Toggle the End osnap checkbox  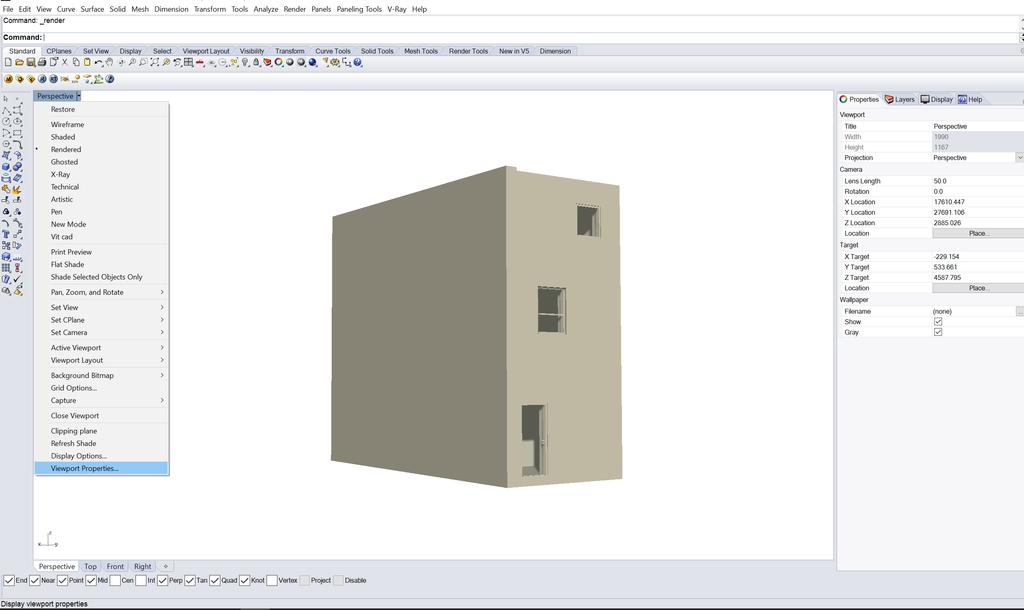click(x=9, y=580)
